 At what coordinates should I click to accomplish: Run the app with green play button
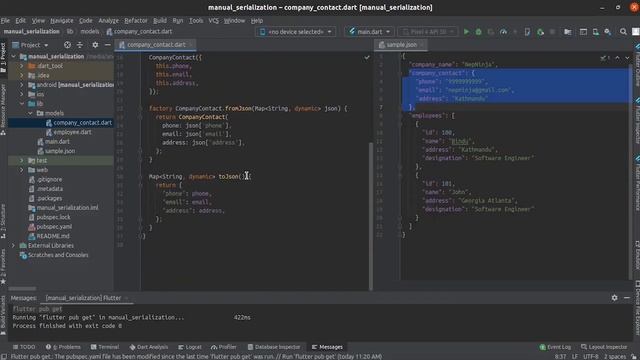click(x=466, y=32)
